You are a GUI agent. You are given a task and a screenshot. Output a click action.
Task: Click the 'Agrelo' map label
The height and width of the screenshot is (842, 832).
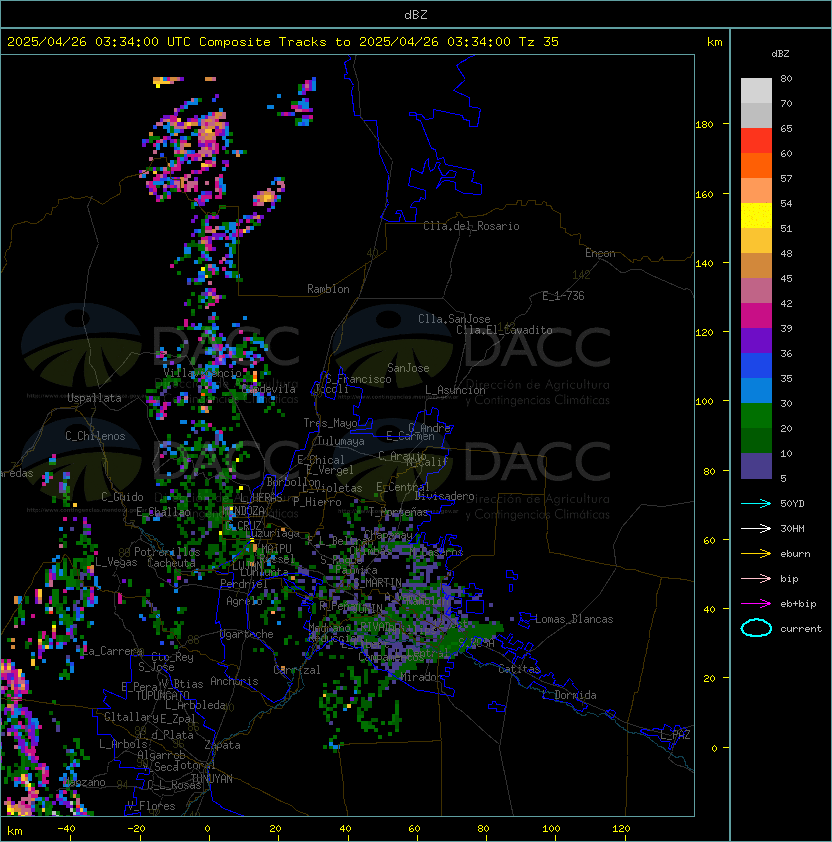pyautogui.click(x=244, y=601)
